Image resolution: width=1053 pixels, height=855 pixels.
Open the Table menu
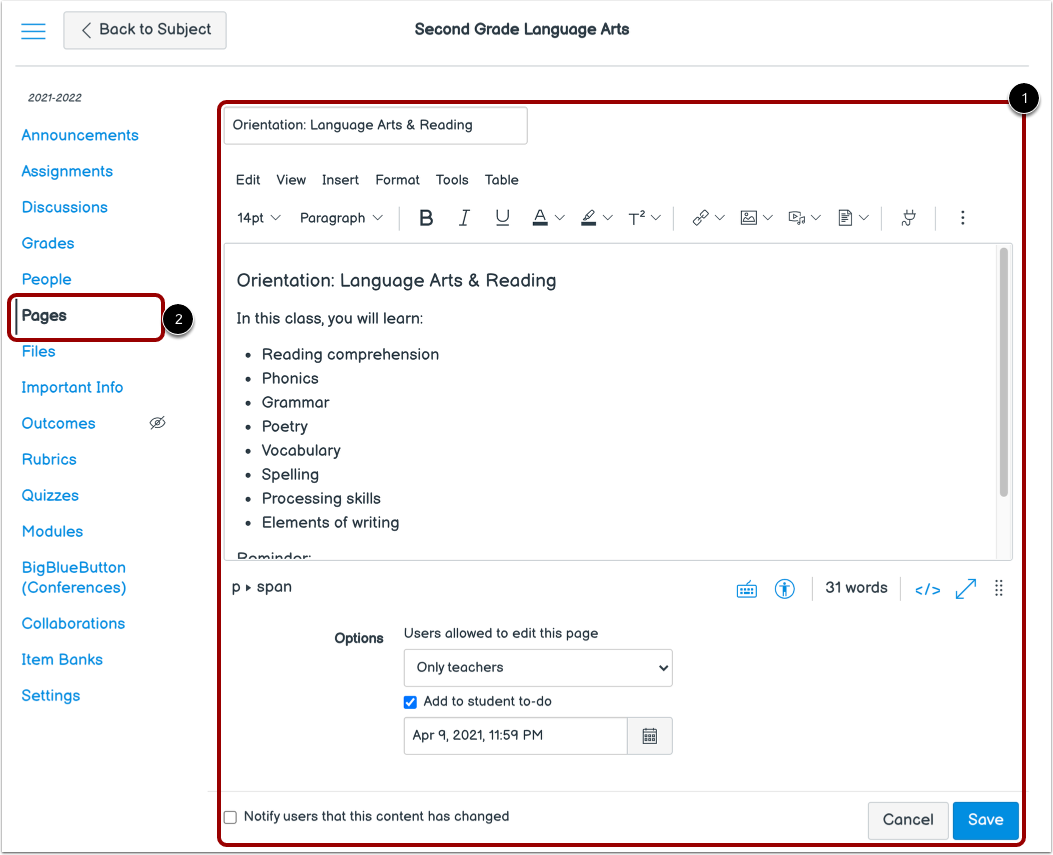pyautogui.click(x=501, y=180)
